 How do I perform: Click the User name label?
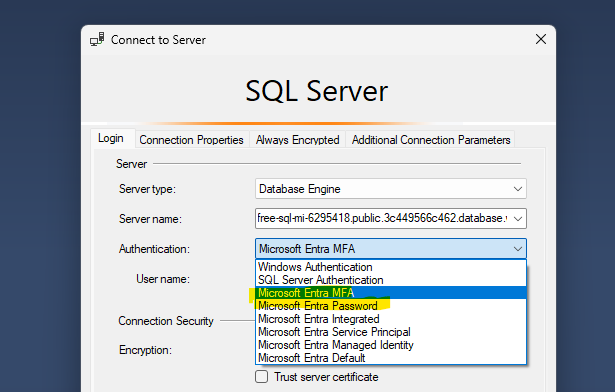pyautogui.click(x=163, y=279)
